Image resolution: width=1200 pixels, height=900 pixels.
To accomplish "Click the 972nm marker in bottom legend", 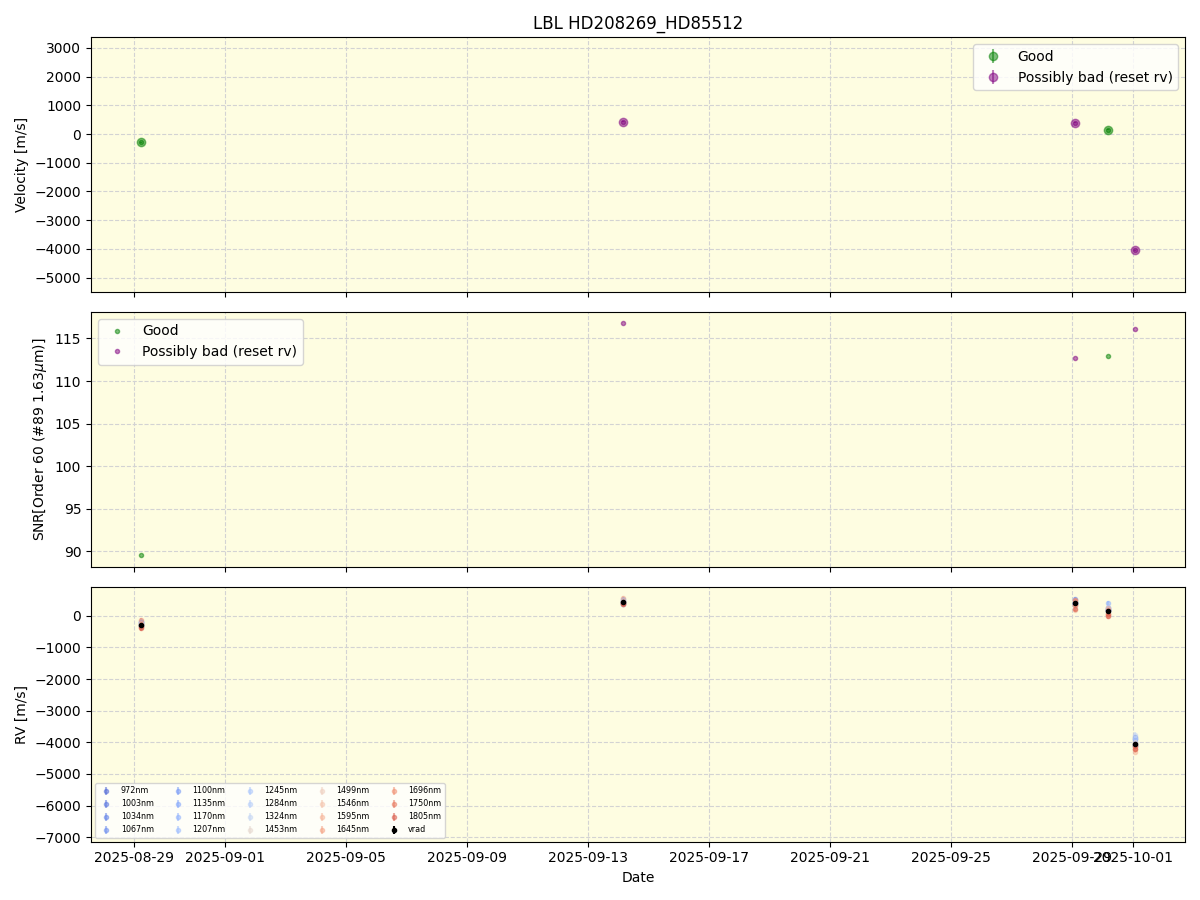I will (x=106, y=791).
